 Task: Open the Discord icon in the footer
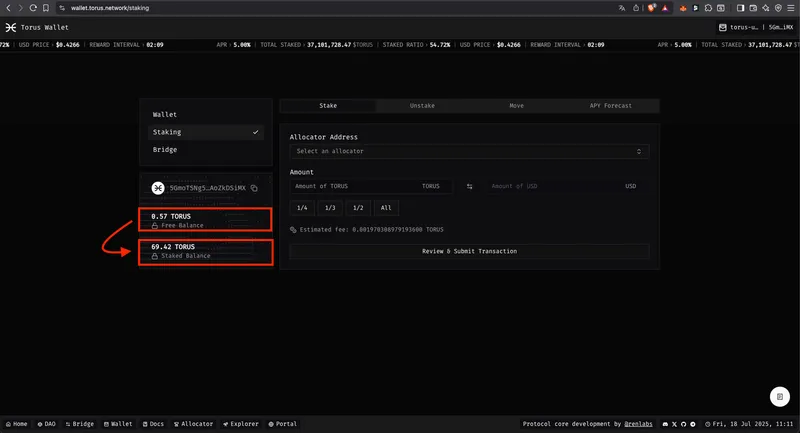tap(666, 424)
